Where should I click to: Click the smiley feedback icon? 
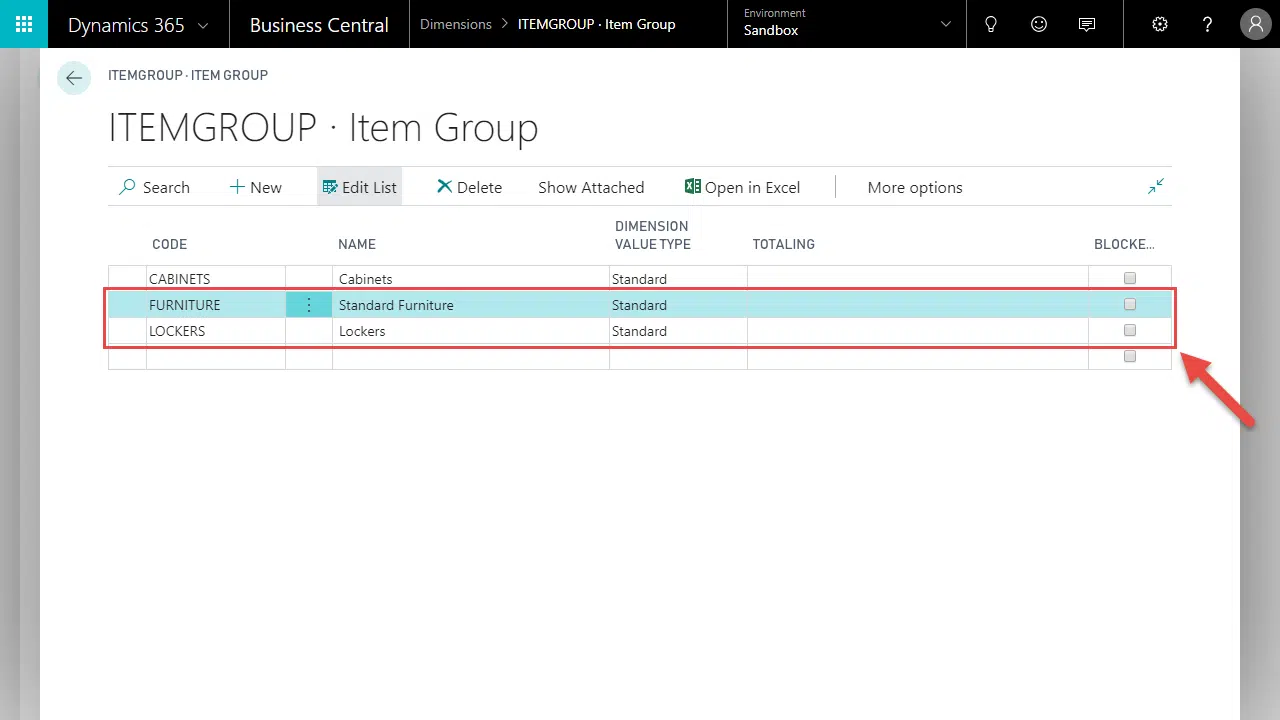coord(1039,24)
